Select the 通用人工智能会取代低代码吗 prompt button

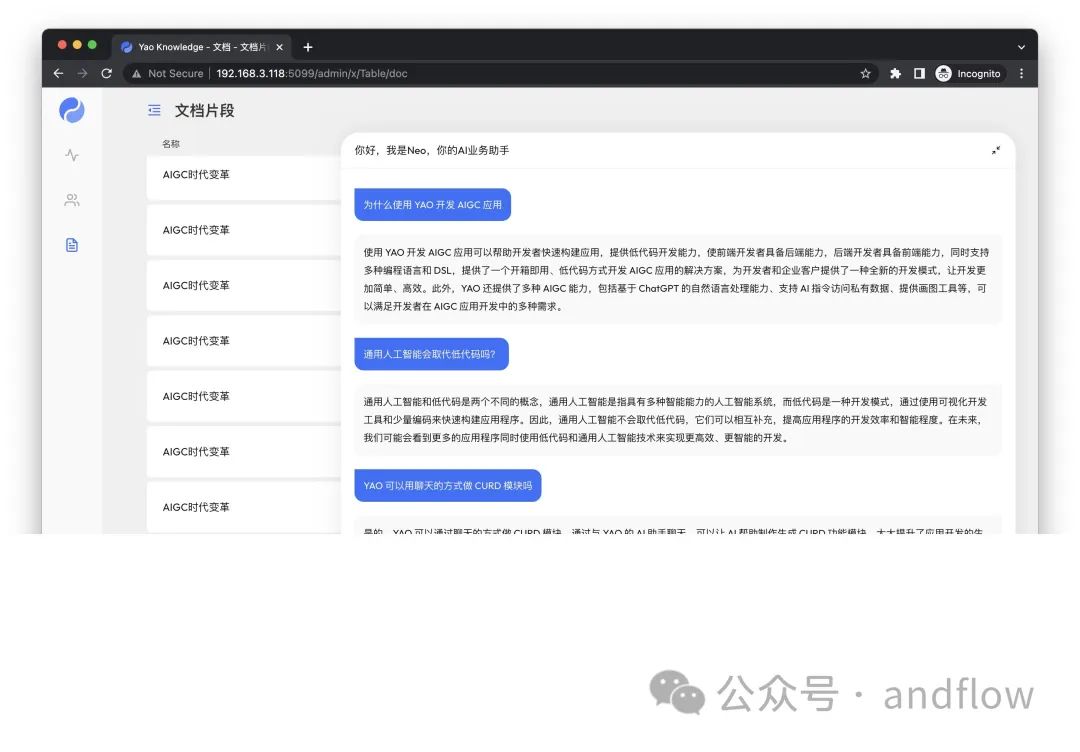tap(432, 354)
